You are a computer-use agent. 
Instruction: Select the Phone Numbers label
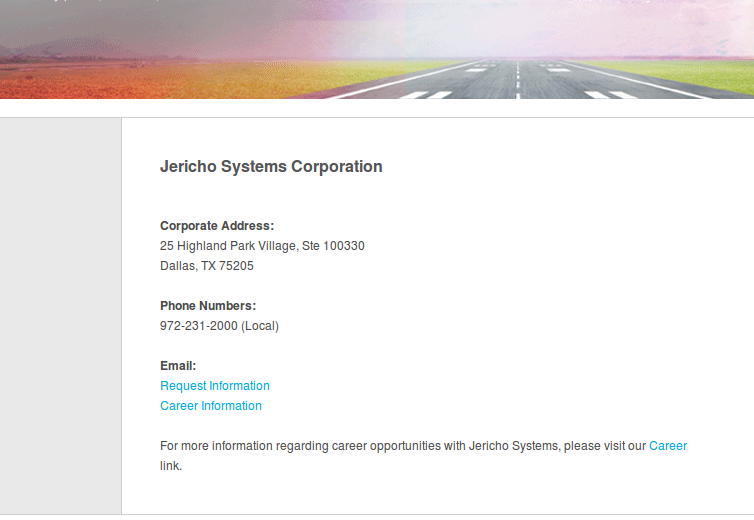click(x=208, y=306)
